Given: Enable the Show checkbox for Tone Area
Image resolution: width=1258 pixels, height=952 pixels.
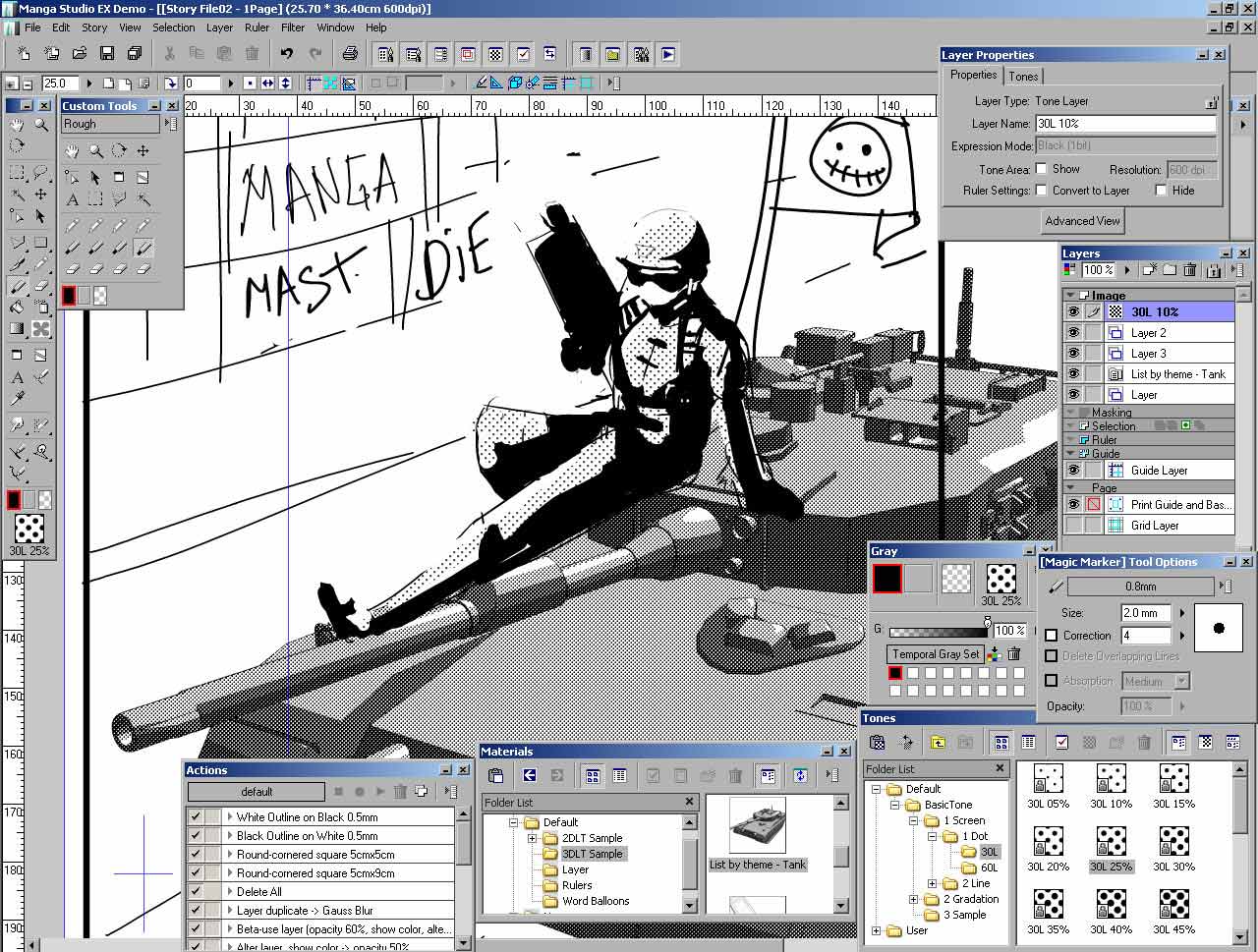Looking at the screenshot, I should [1043, 168].
